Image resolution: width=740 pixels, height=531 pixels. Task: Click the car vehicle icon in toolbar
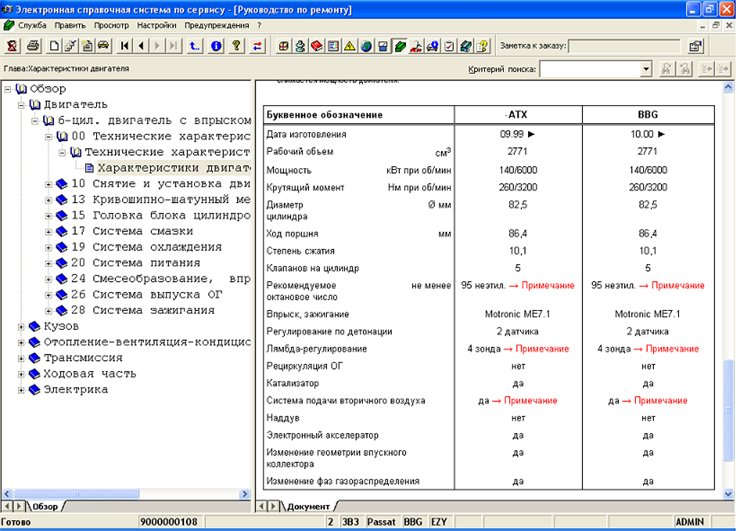[103, 46]
